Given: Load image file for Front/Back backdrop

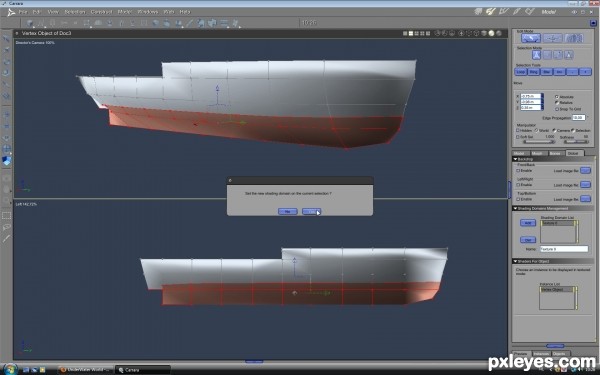Looking at the screenshot, I should pyautogui.click(x=585, y=170).
